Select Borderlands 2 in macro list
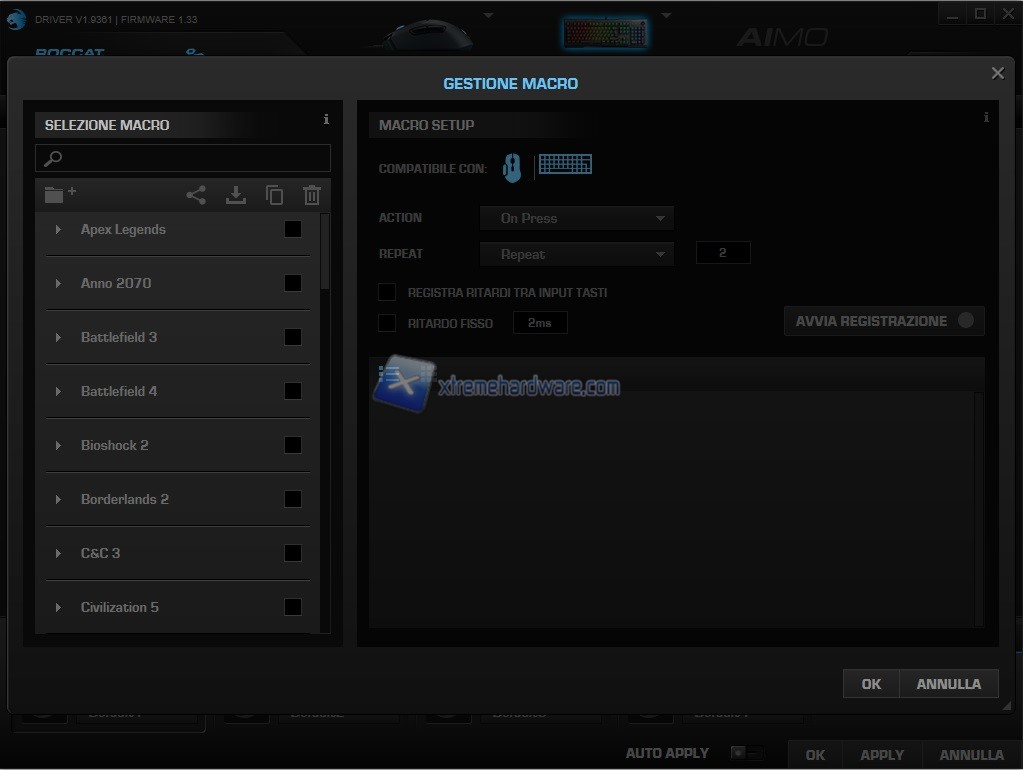The width and height of the screenshot is (1023, 770). [x=125, y=499]
